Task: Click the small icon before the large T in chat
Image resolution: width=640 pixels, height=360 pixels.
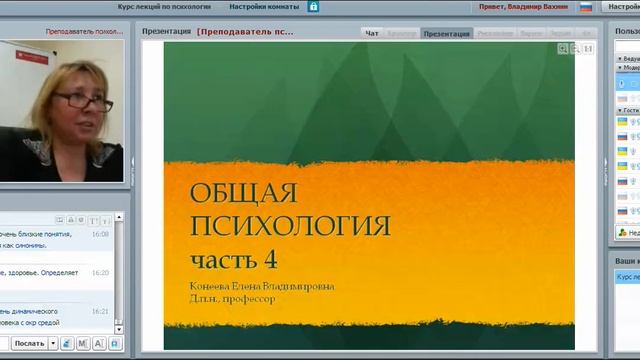Action: pyautogui.click(x=81, y=220)
